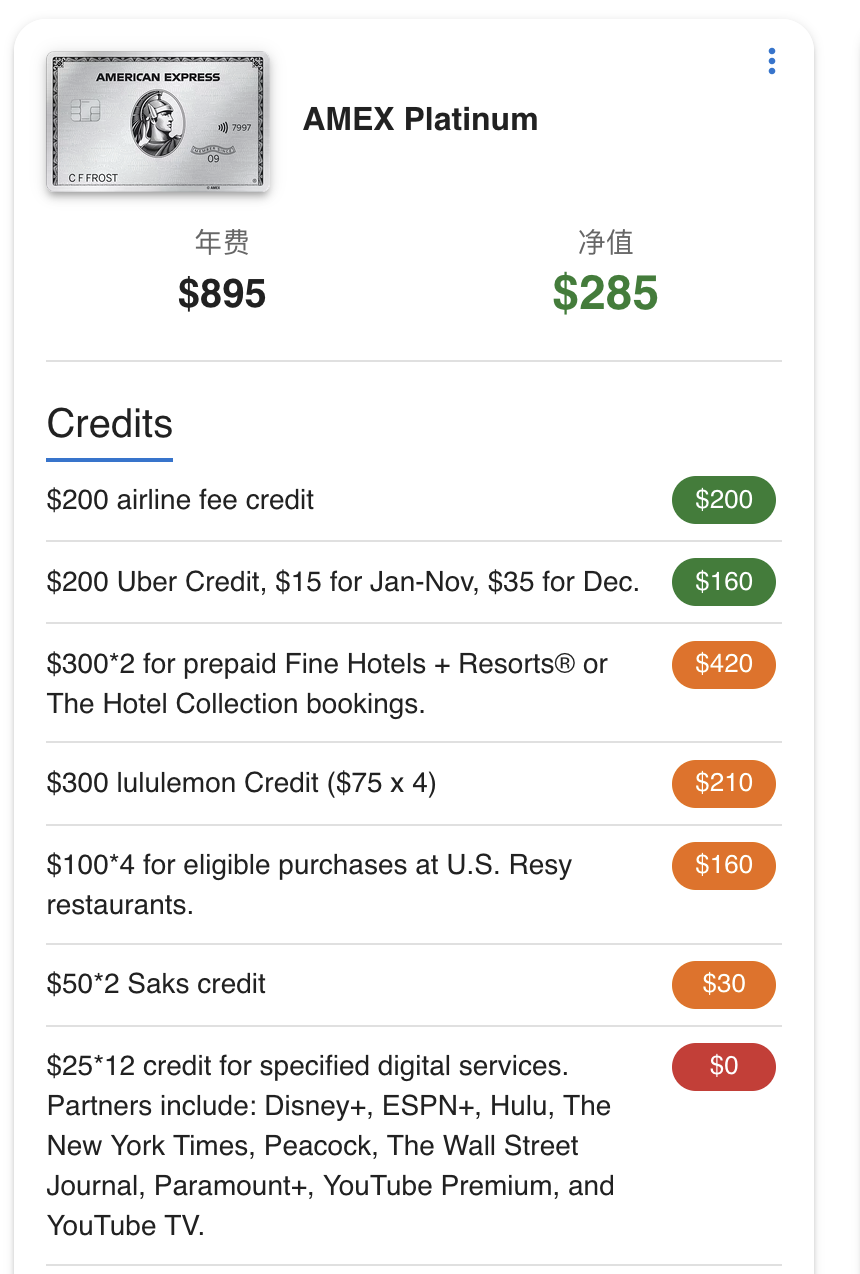The image size is (860, 1274).
Task: Click the red $0 pill for digital services
Action: tap(723, 1066)
